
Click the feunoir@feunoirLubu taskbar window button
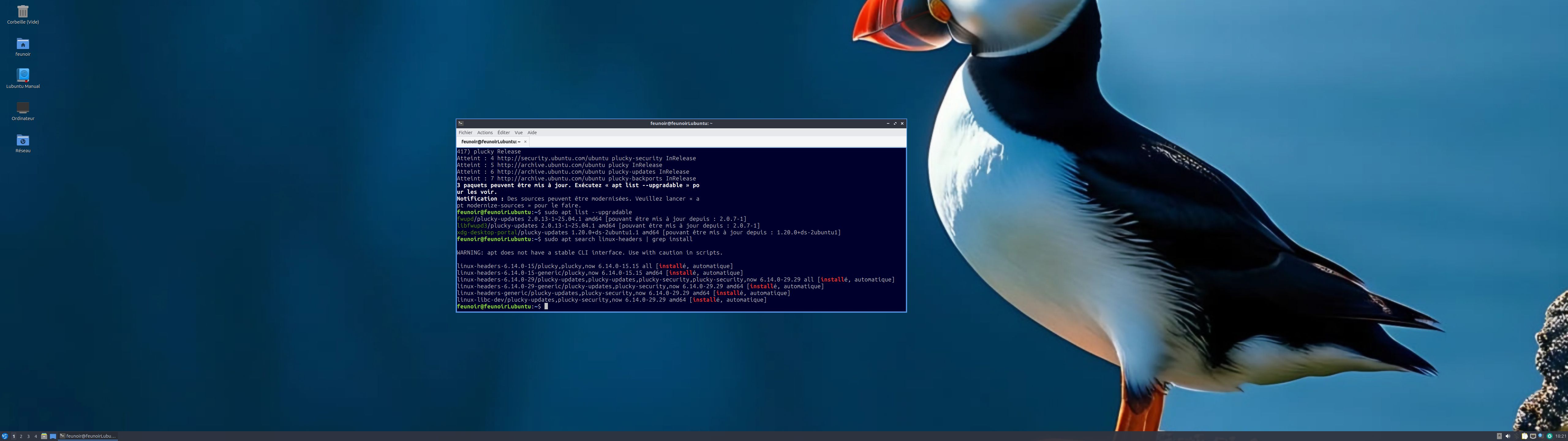pos(89,436)
